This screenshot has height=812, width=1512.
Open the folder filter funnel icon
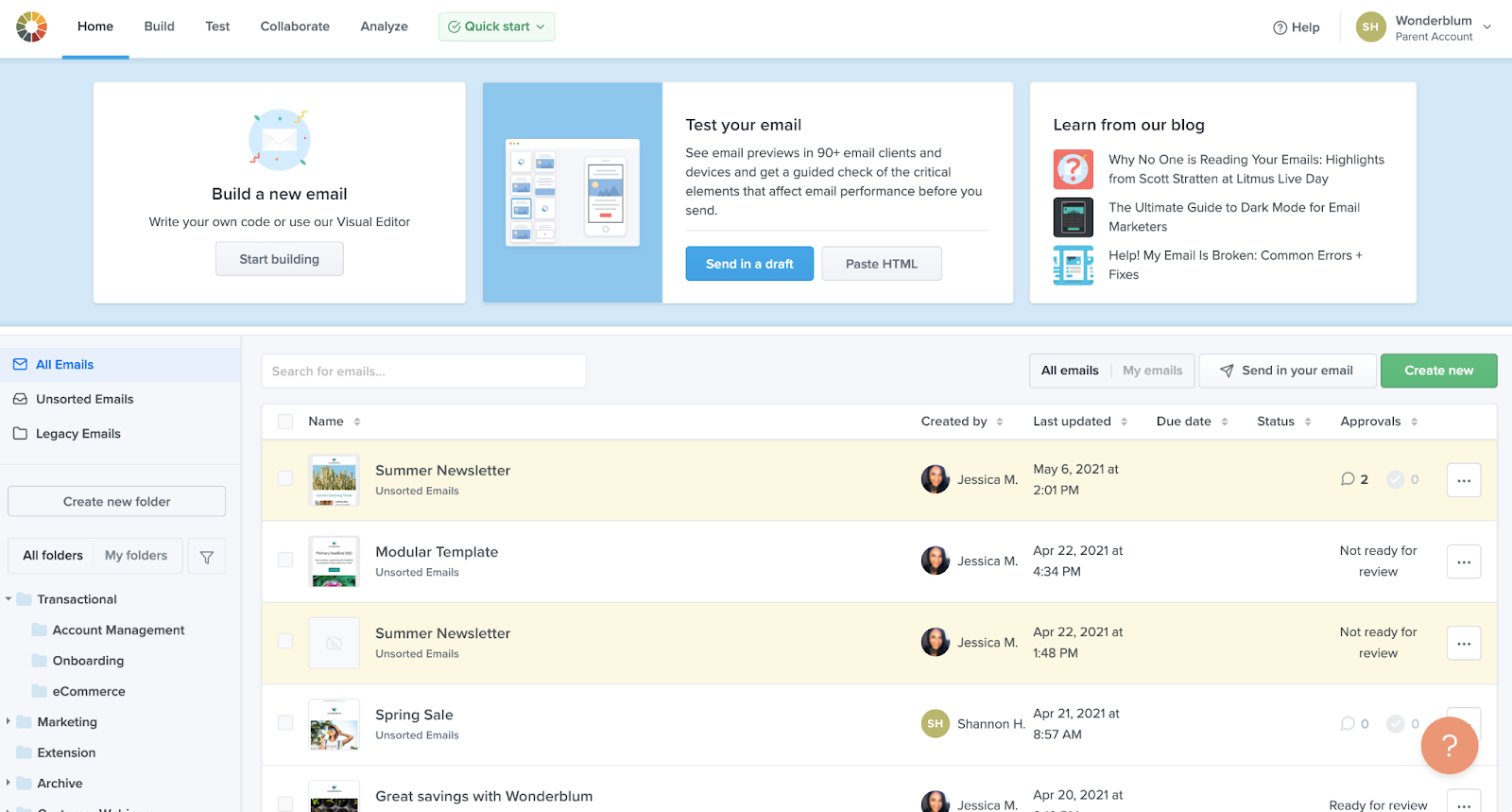[x=207, y=557]
